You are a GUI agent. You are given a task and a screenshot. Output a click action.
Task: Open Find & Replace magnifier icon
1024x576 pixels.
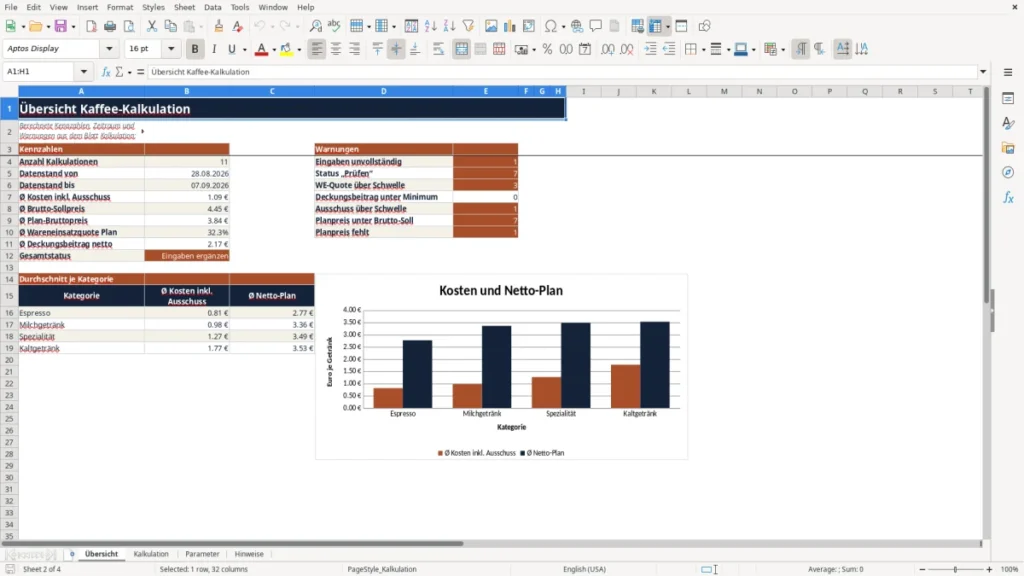315,26
